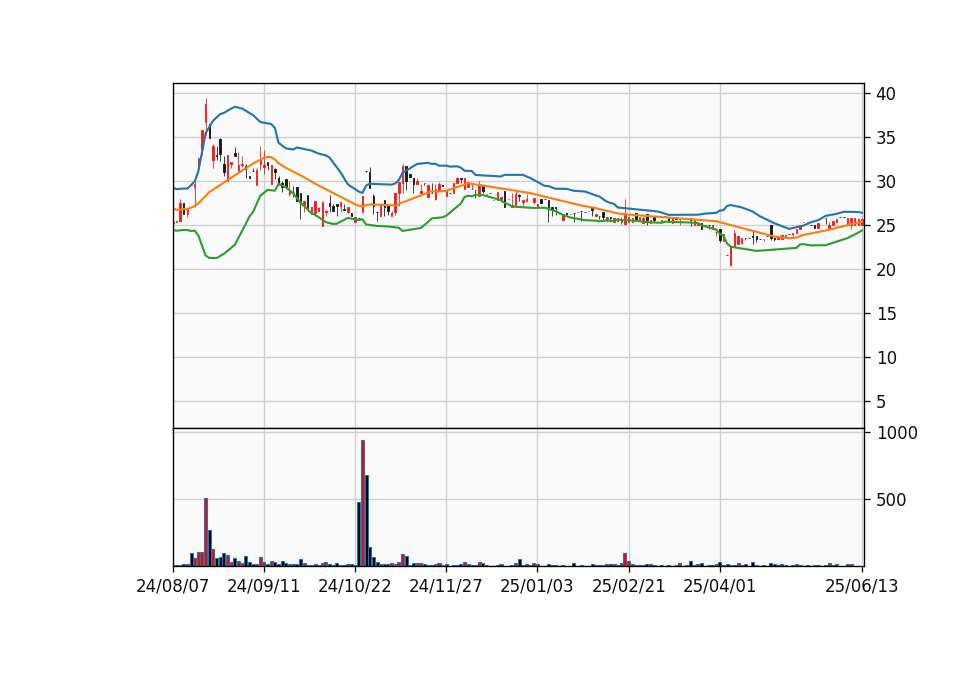Viewport: 960px width, 690px height.
Task: Click the small volume spike at 25/02/21
Action: pyautogui.click(x=625, y=560)
